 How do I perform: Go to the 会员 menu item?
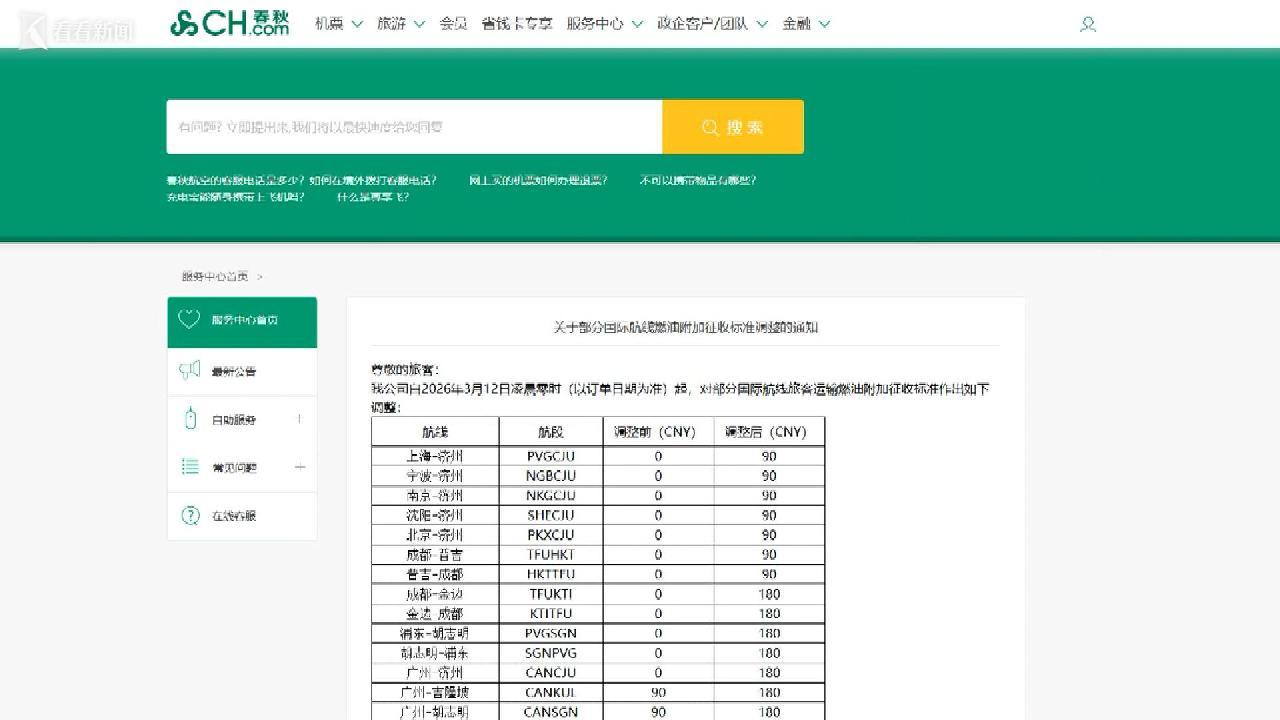(453, 24)
